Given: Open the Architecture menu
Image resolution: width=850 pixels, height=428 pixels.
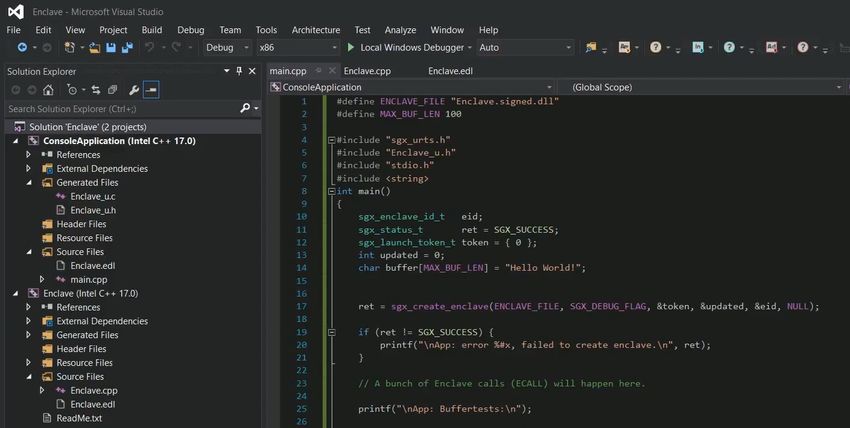Looking at the screenshot, I should tap(316, 30).
